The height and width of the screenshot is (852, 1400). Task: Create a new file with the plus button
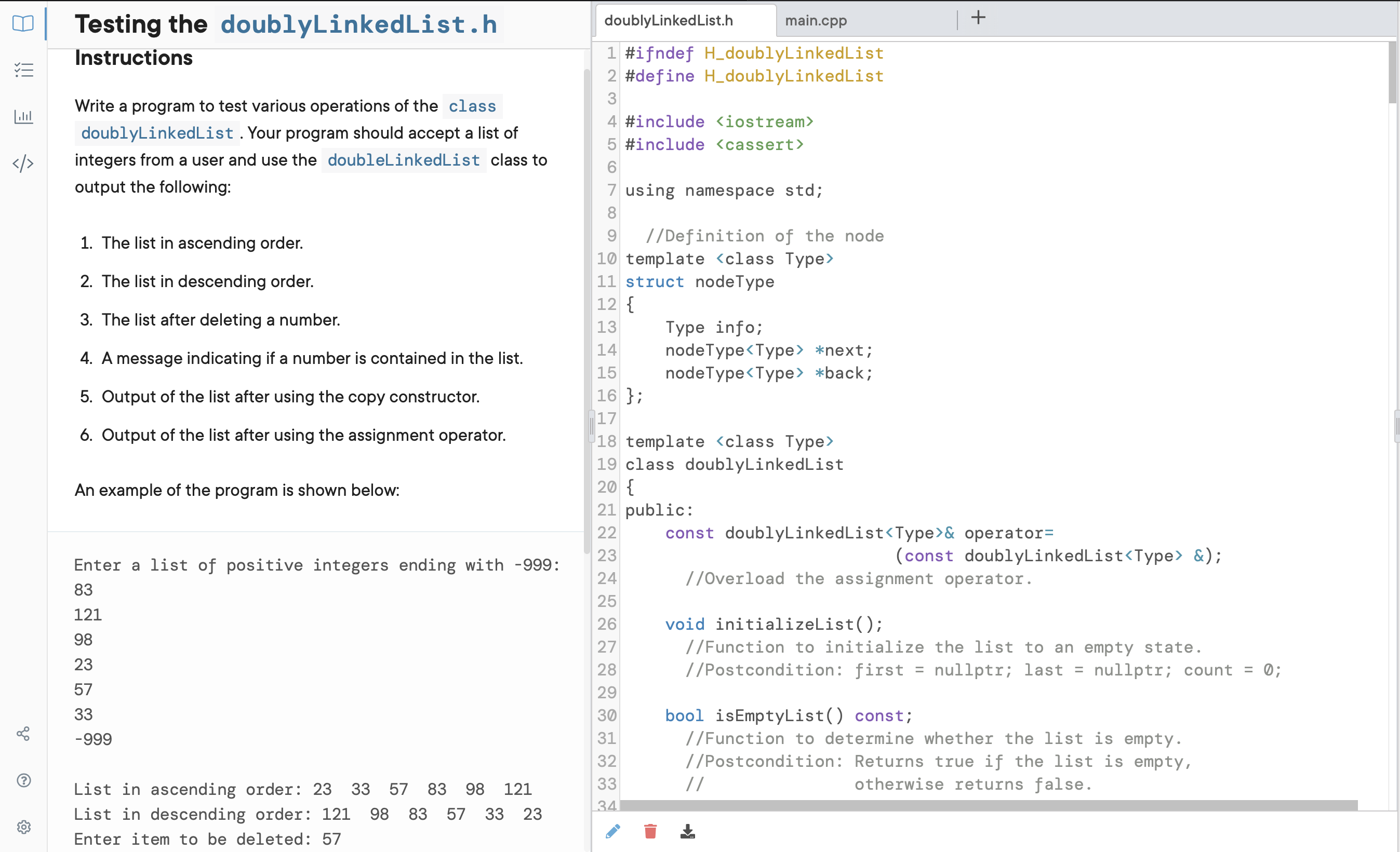click(978, 18)
